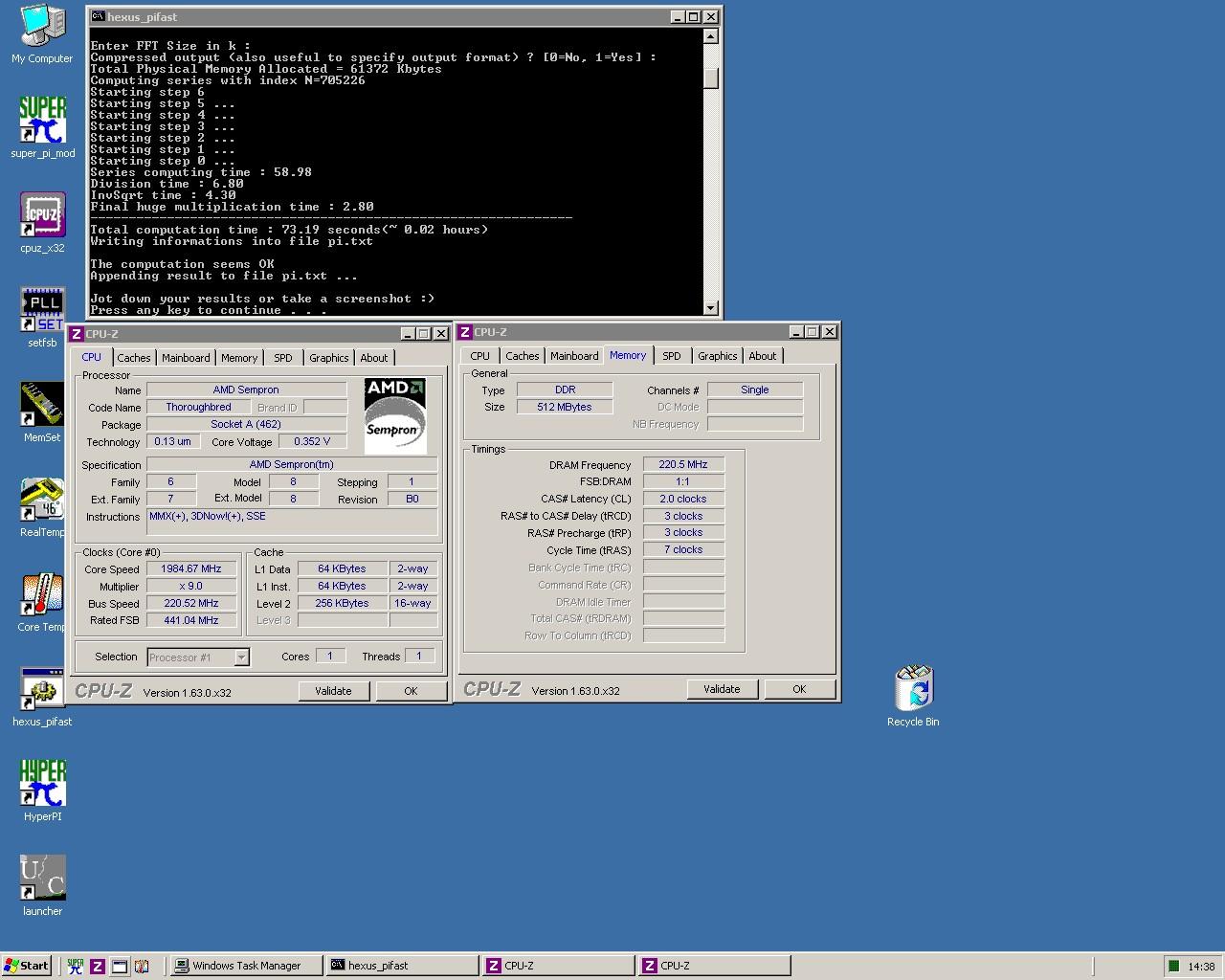Select SPD tab in right CPU-Z window

(672, 356)
